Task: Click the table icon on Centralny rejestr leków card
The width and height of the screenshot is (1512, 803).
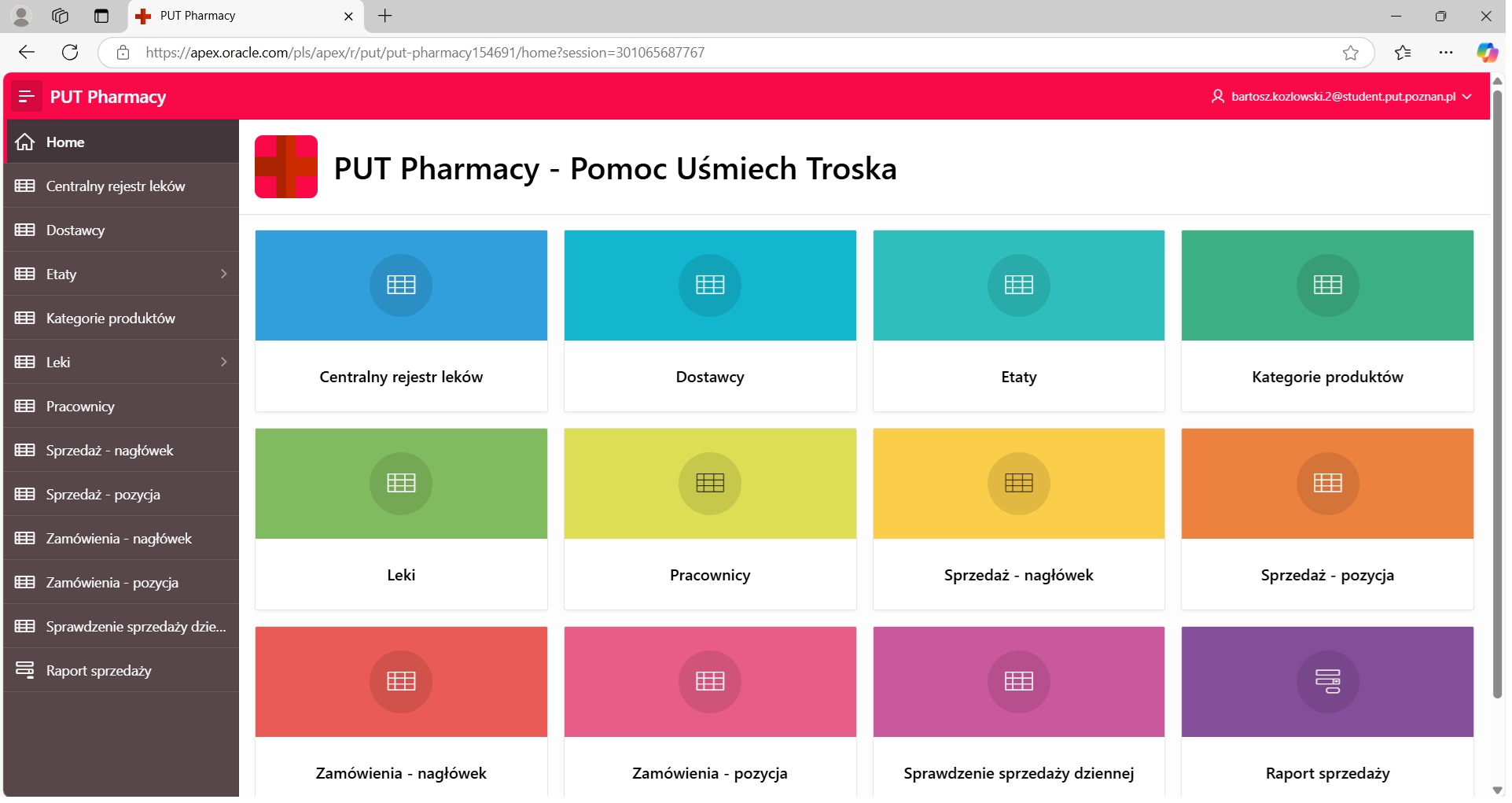Action: pyautogui.click(x=401, y=285)
